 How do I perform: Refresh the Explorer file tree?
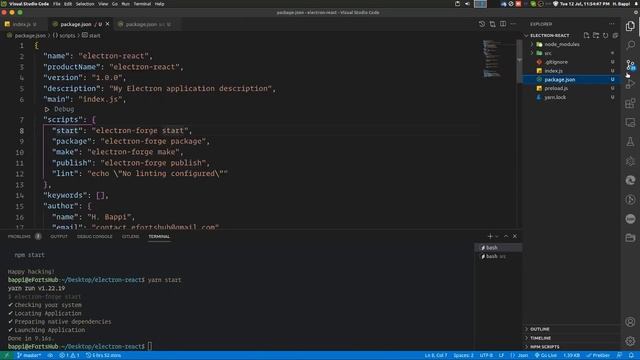606,36
